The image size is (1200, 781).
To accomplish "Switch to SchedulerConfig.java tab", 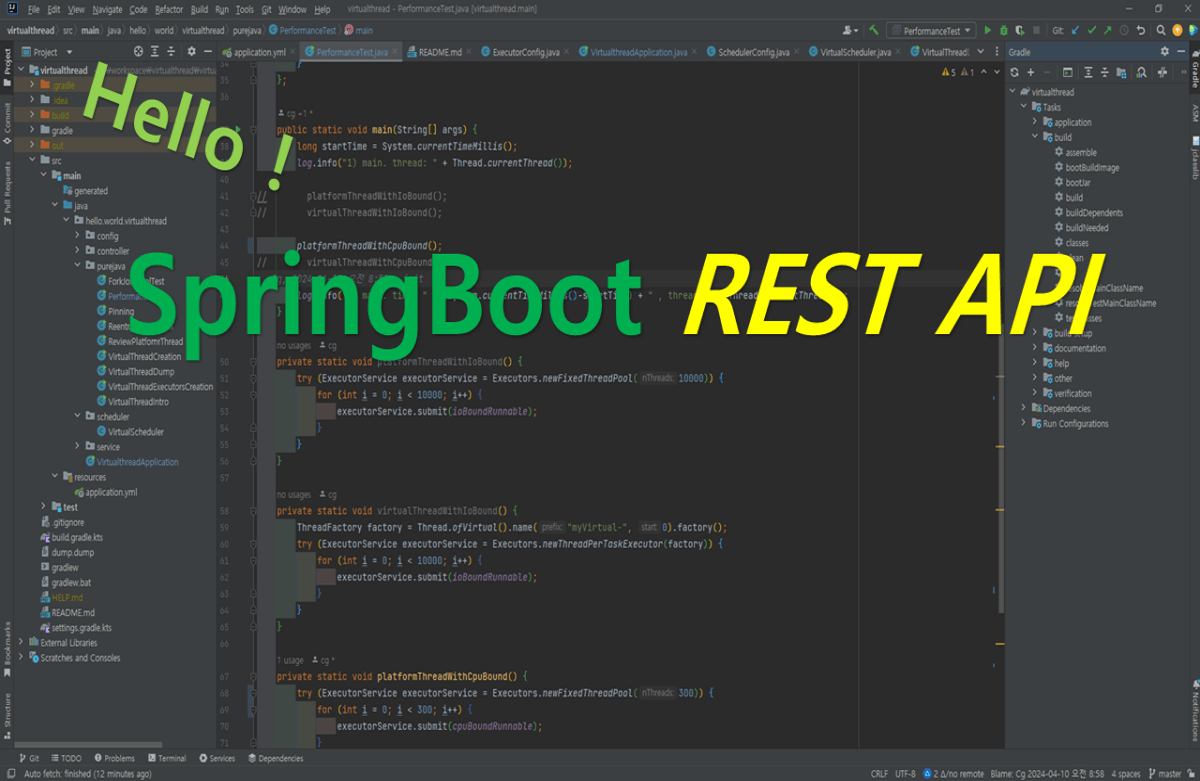I will [753, 52].
